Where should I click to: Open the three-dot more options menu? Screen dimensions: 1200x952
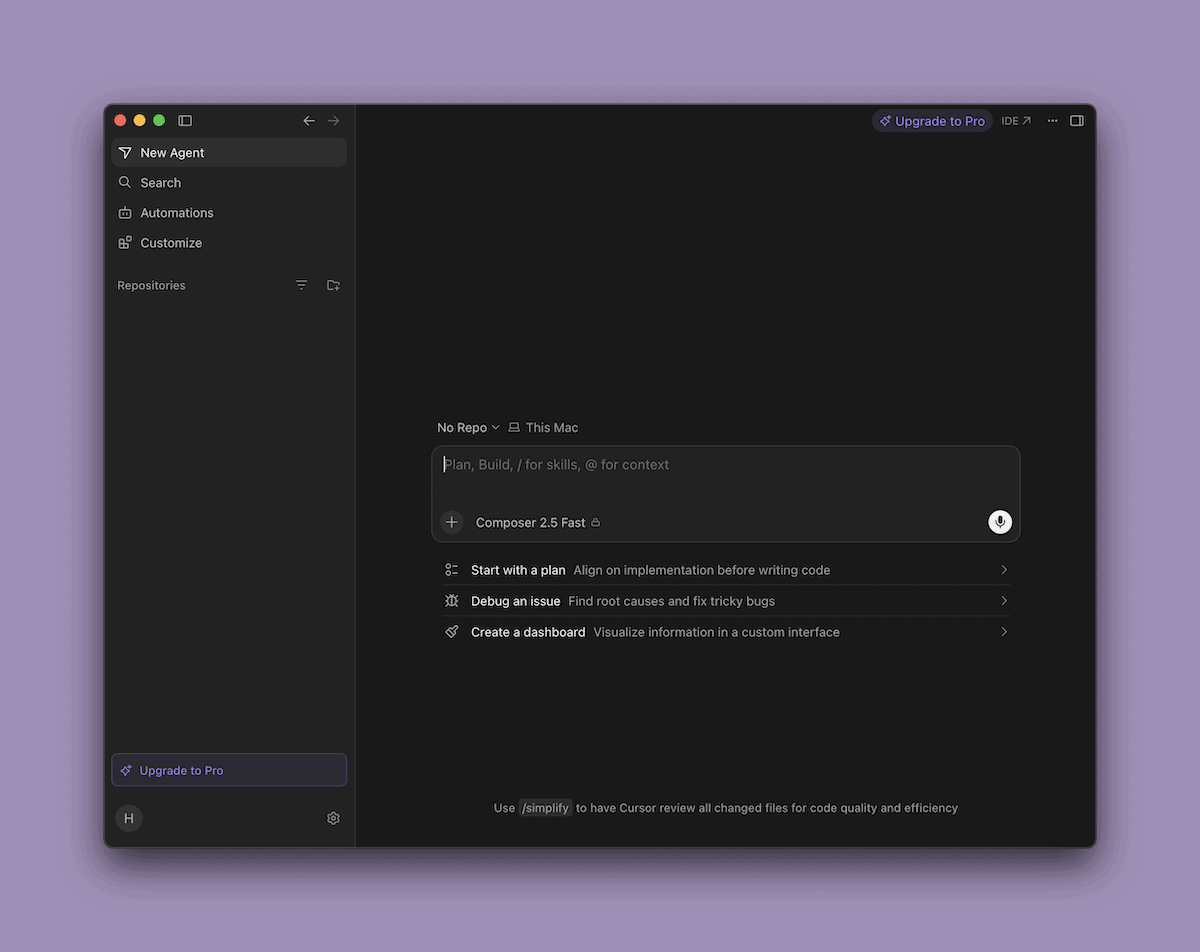tap(1052, 121)
